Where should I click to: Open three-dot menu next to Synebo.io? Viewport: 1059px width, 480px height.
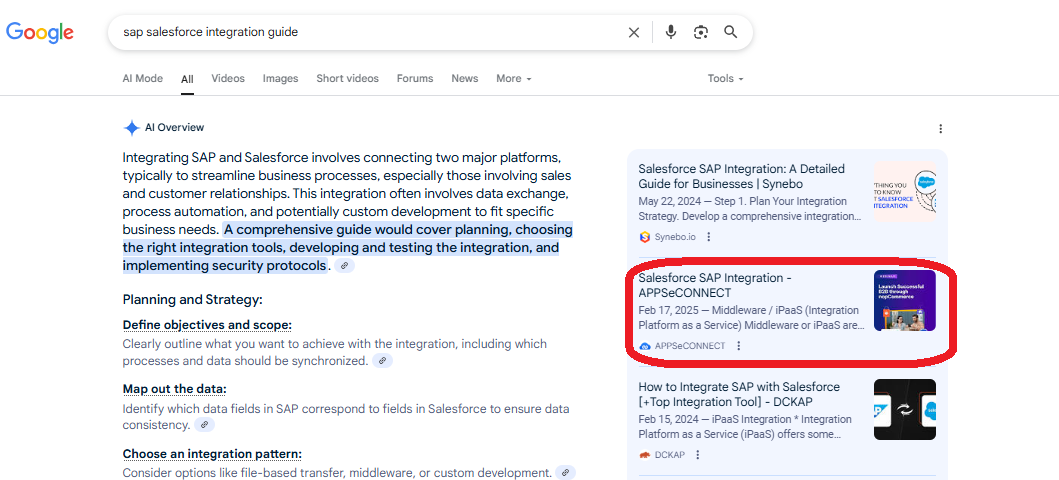708,237
